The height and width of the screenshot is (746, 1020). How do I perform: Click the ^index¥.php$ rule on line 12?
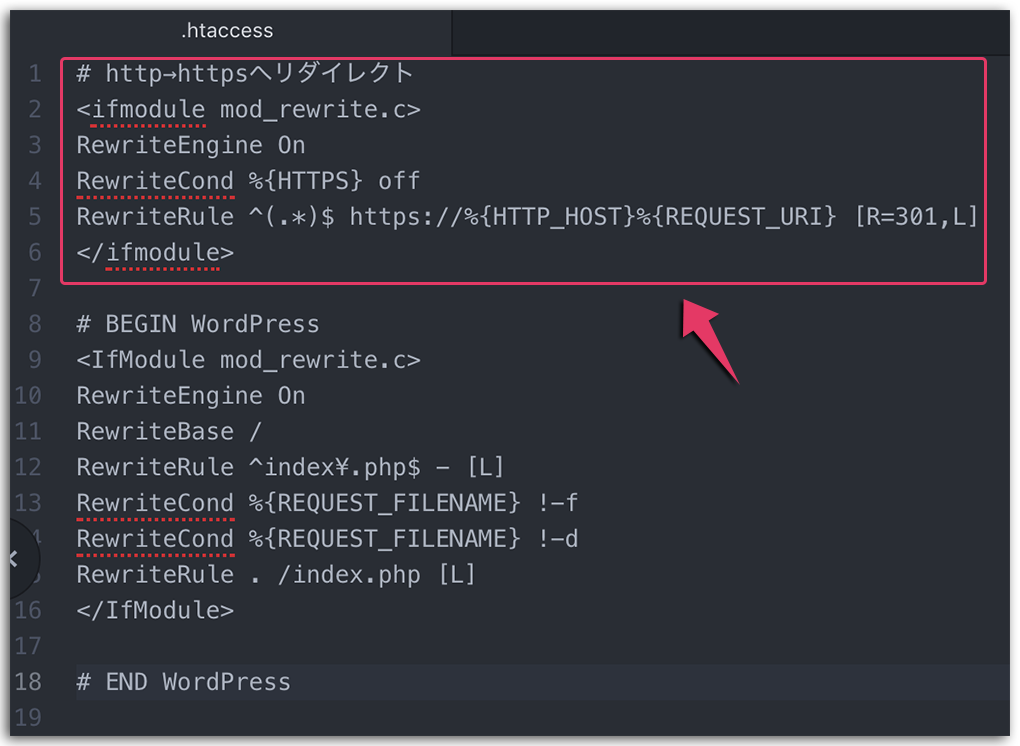click(333, 467)
